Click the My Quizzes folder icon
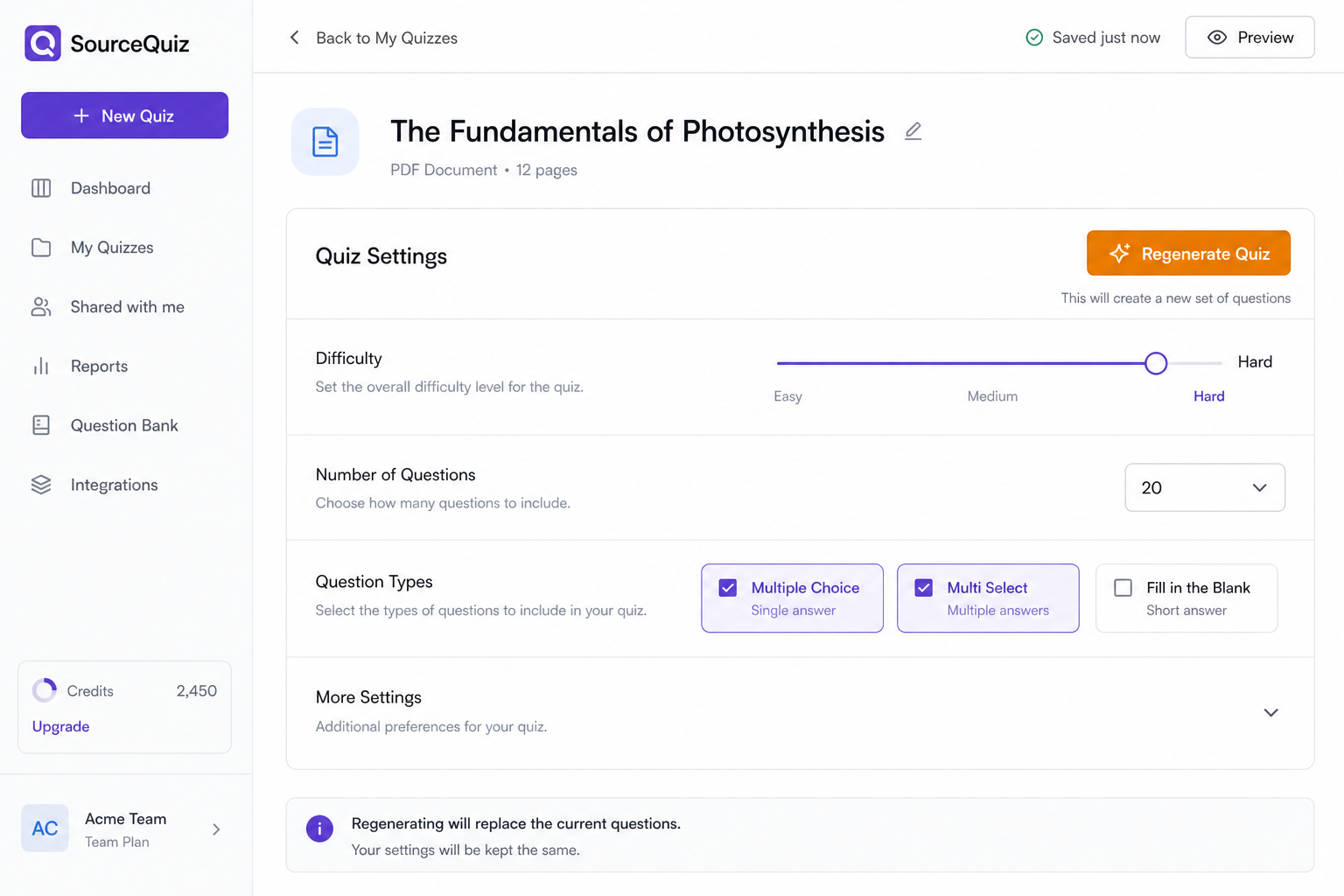The height and width of the screenshot is (896, 1344). [x=41, y=248]
